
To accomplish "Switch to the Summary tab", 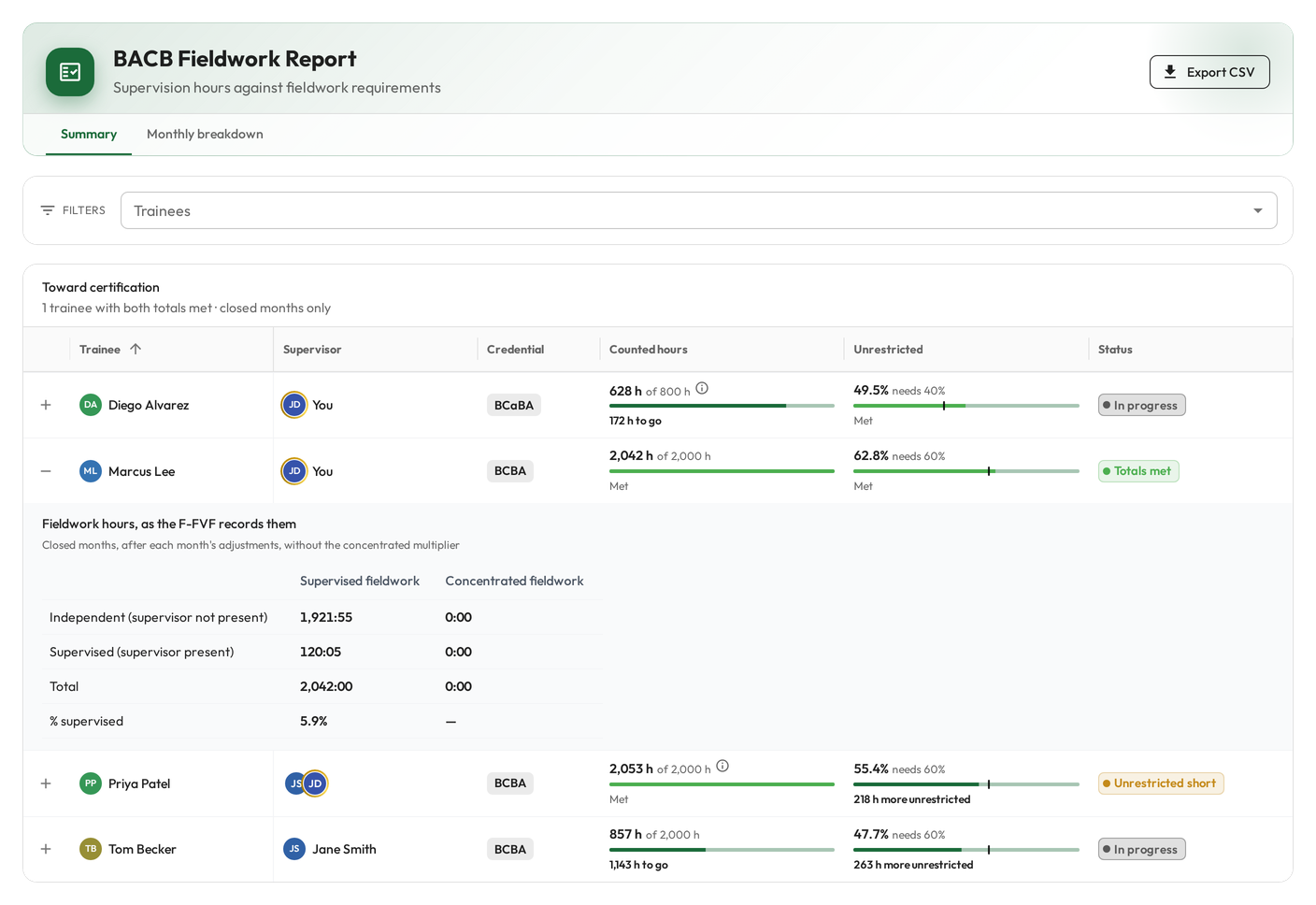I will (89, 135).
